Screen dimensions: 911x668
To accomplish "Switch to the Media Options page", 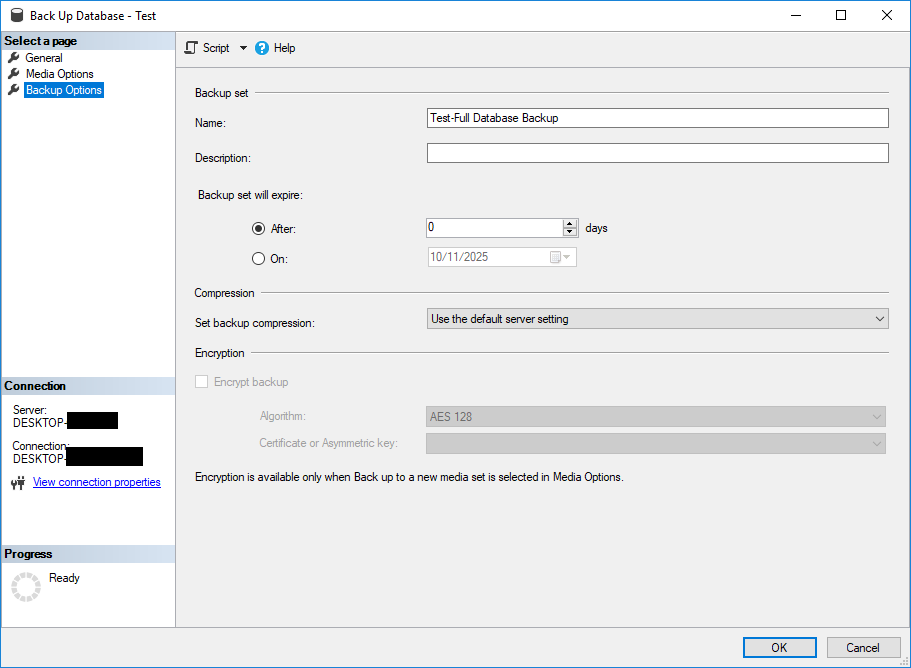I will pos(59,74).
